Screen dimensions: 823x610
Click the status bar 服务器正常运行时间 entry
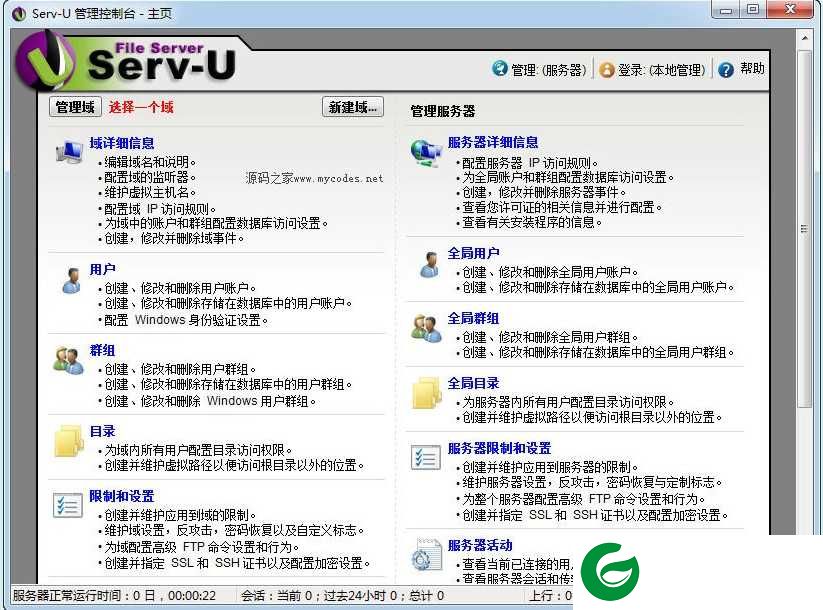coord(114,596)
